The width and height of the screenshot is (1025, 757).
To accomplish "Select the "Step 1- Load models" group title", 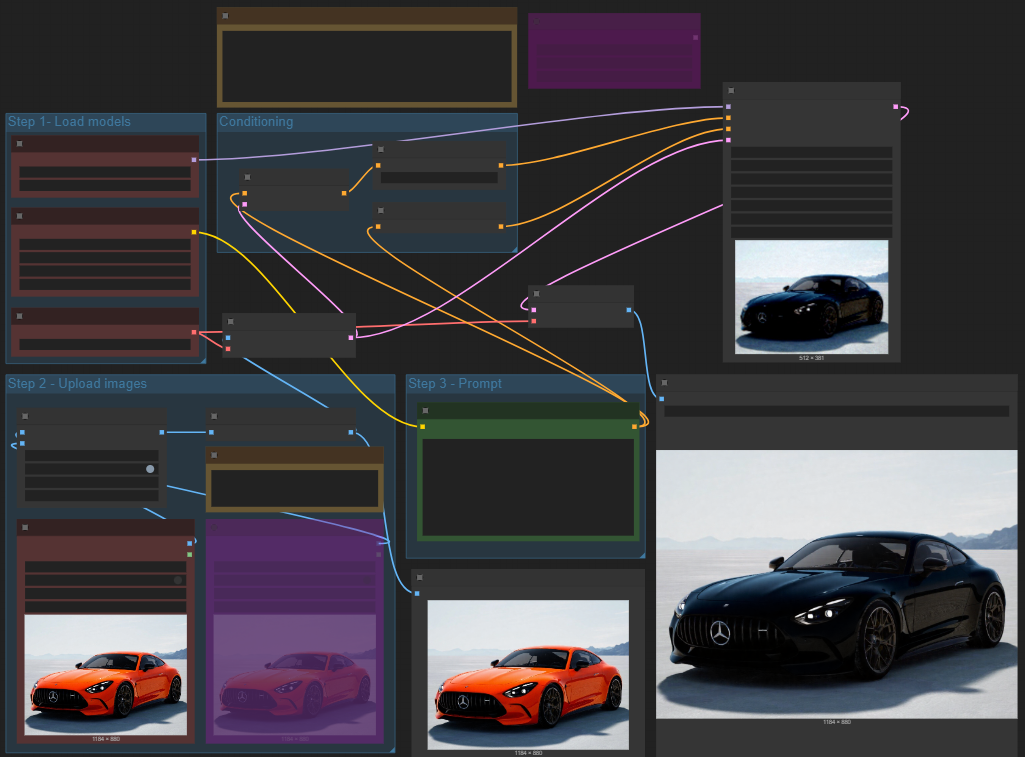I will coord(69,122).
